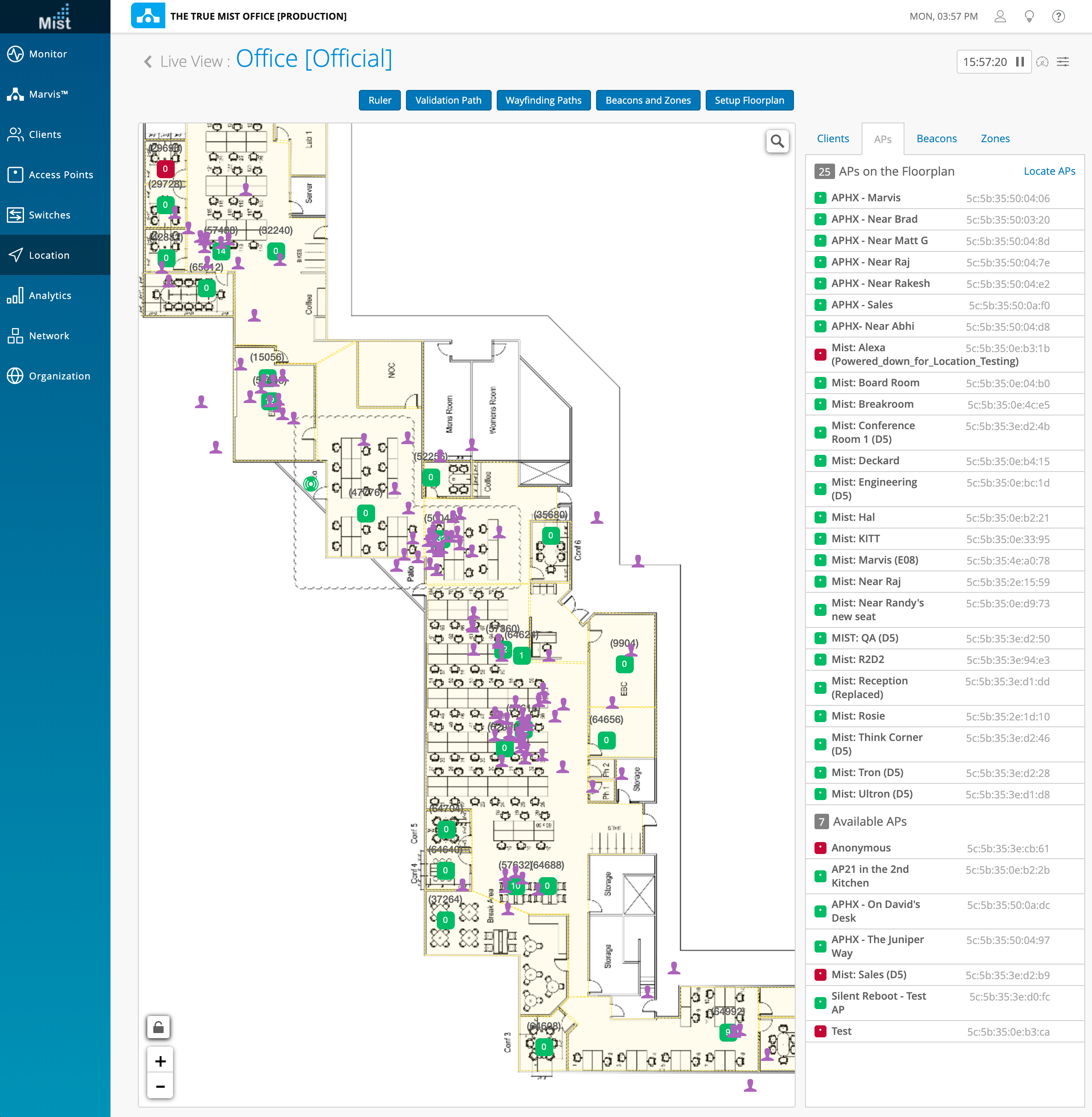Open the user account icon
This screenshot has width=1092, height=1117.
[1000, 16]
